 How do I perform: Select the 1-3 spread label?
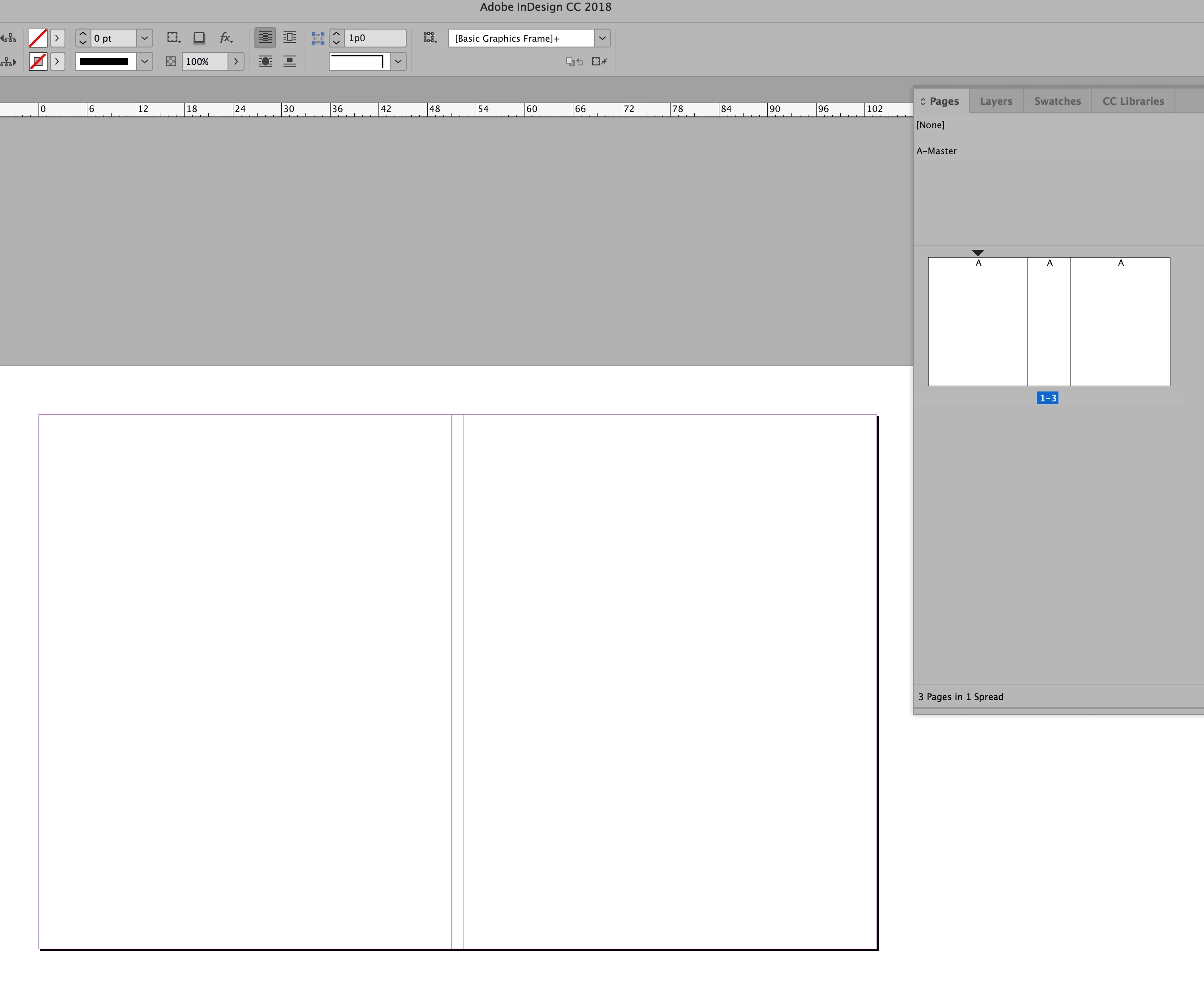click(1047, 398)
